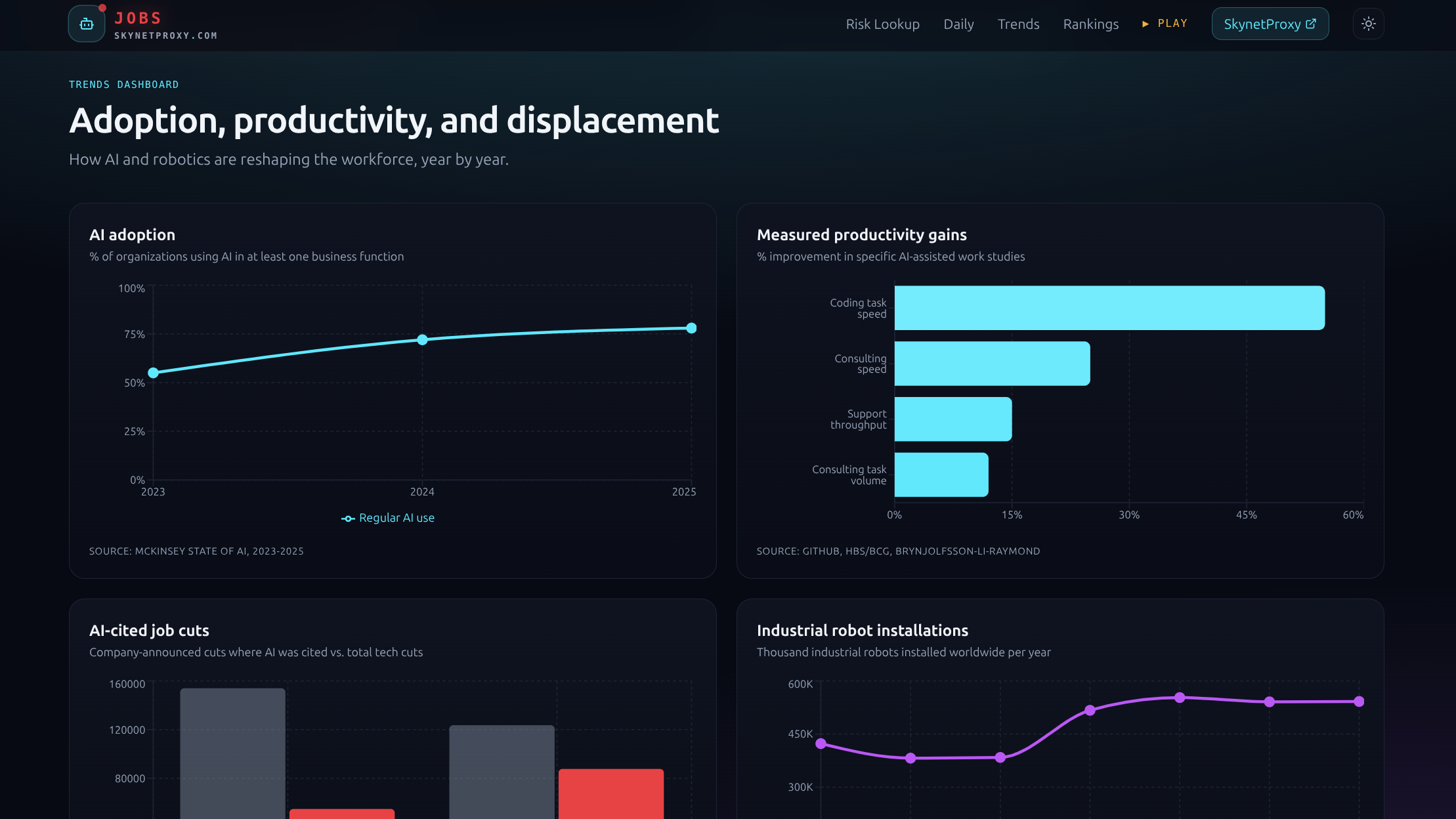Click the 450K axis label in robot chart
Viewport: 1456px width, 819px height.
800,734
